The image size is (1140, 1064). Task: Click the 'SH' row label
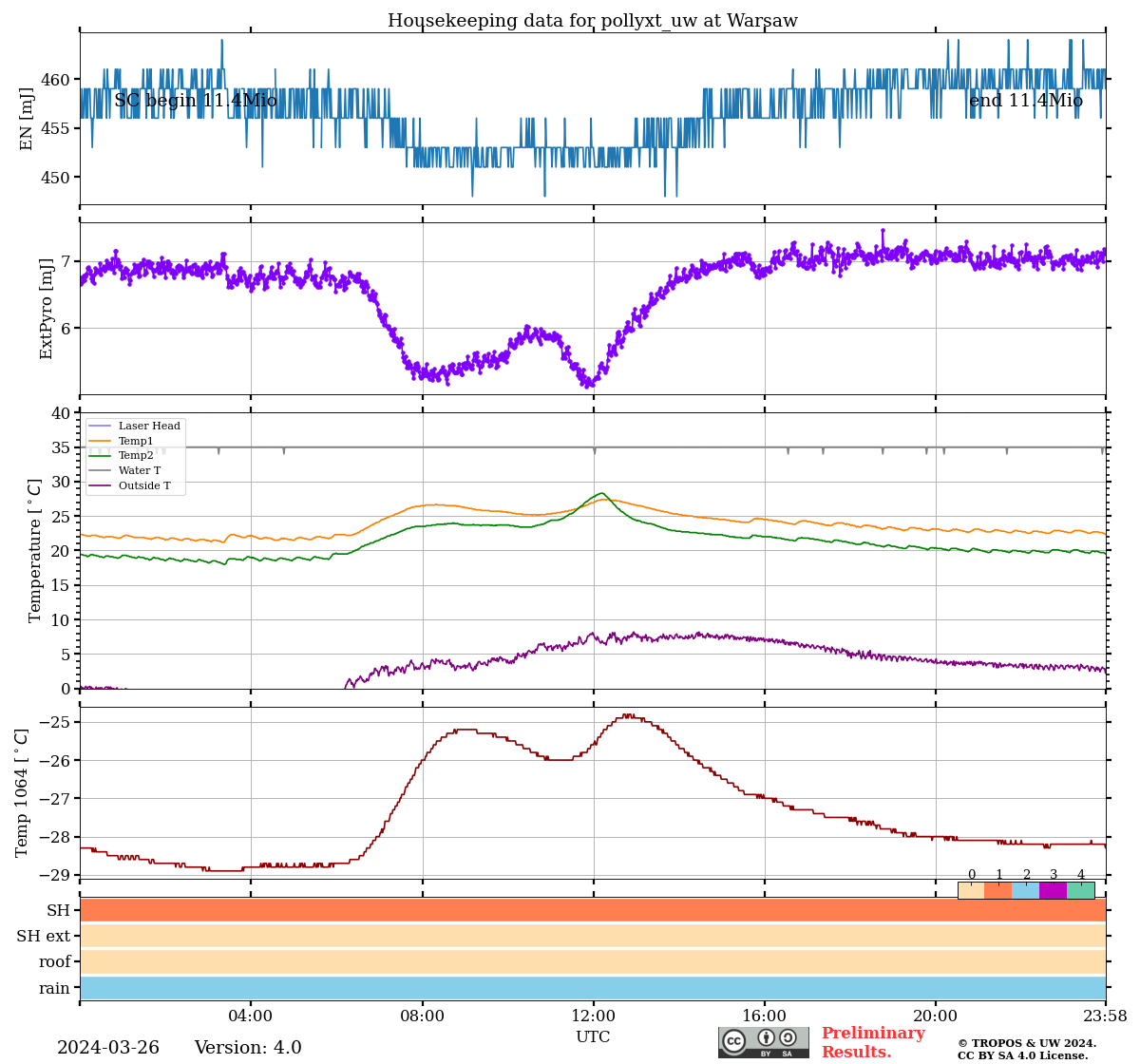[x=59, y=910]
